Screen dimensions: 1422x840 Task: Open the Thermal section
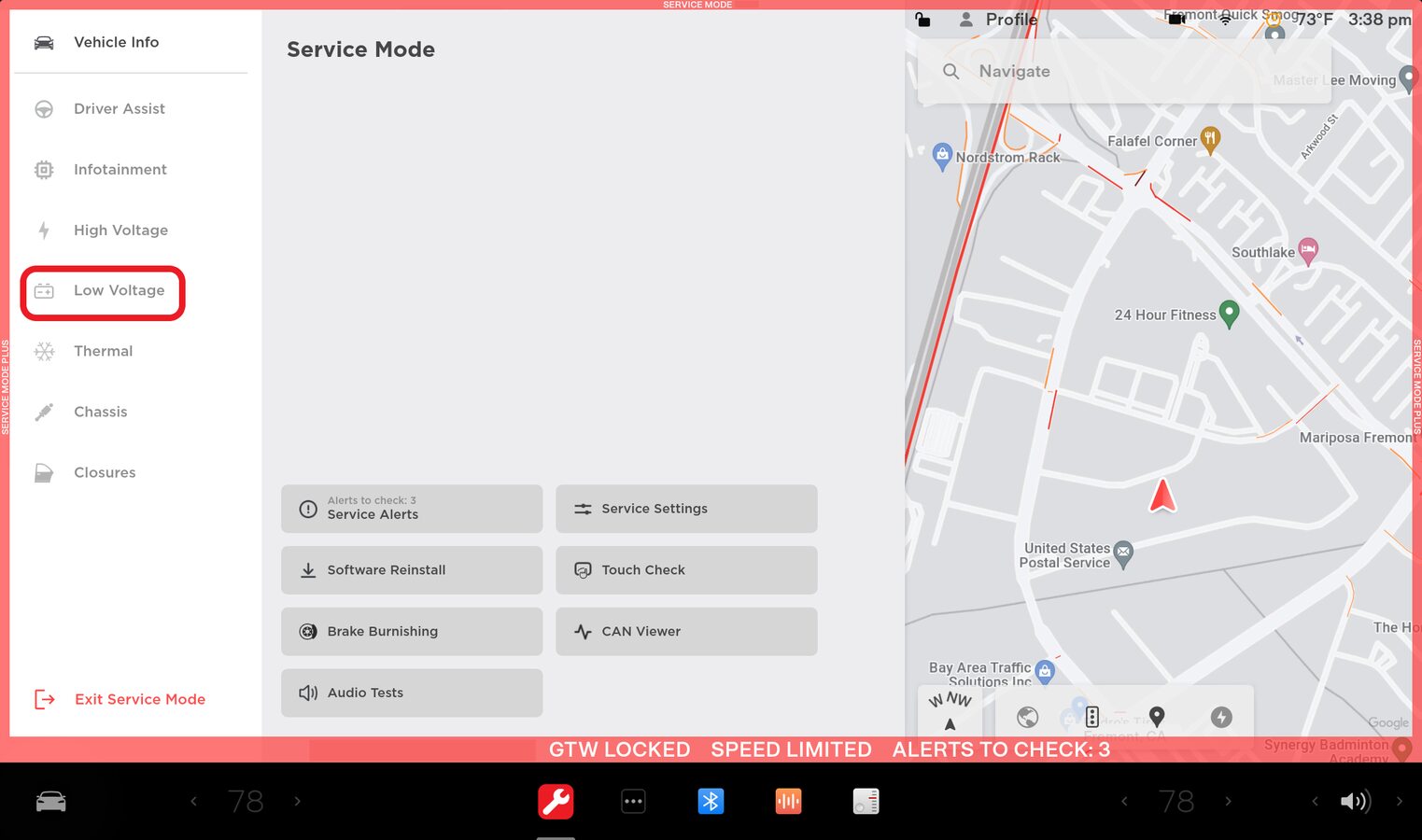pyautogui.click(x=103, y=352)
